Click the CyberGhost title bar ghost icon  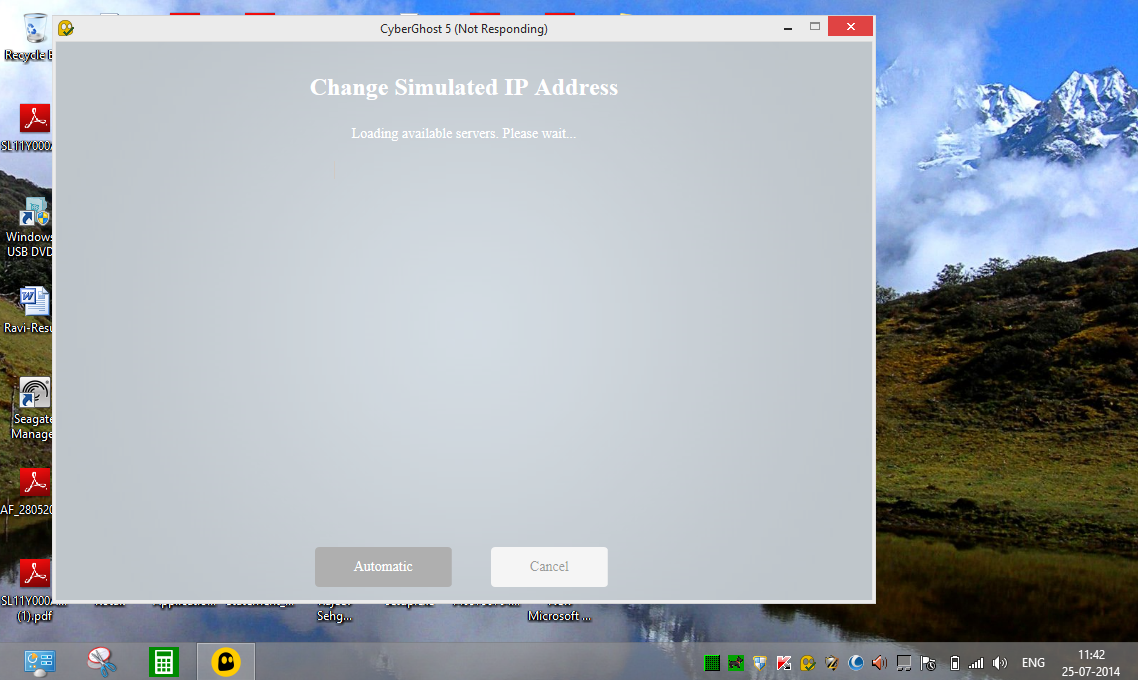66,28
